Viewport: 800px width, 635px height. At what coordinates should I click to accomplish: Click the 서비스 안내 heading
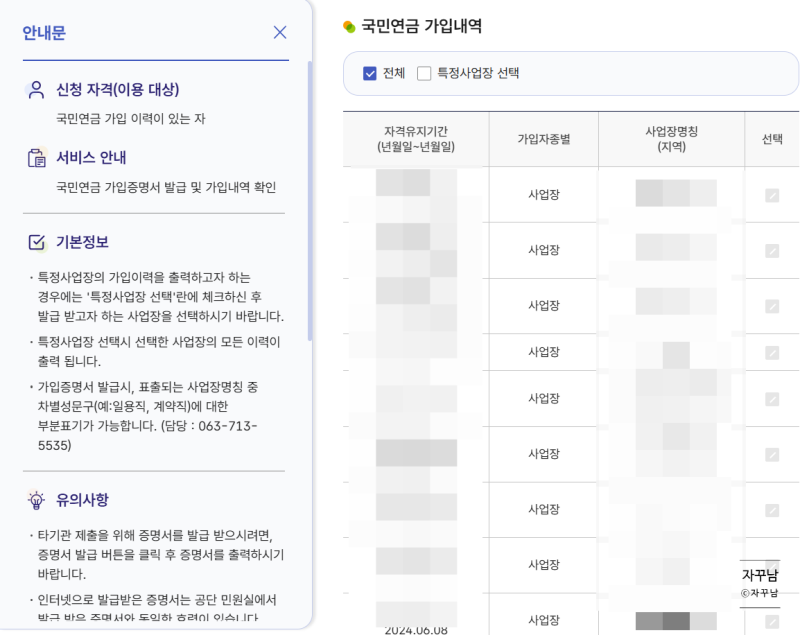click(x=91, y=158)
